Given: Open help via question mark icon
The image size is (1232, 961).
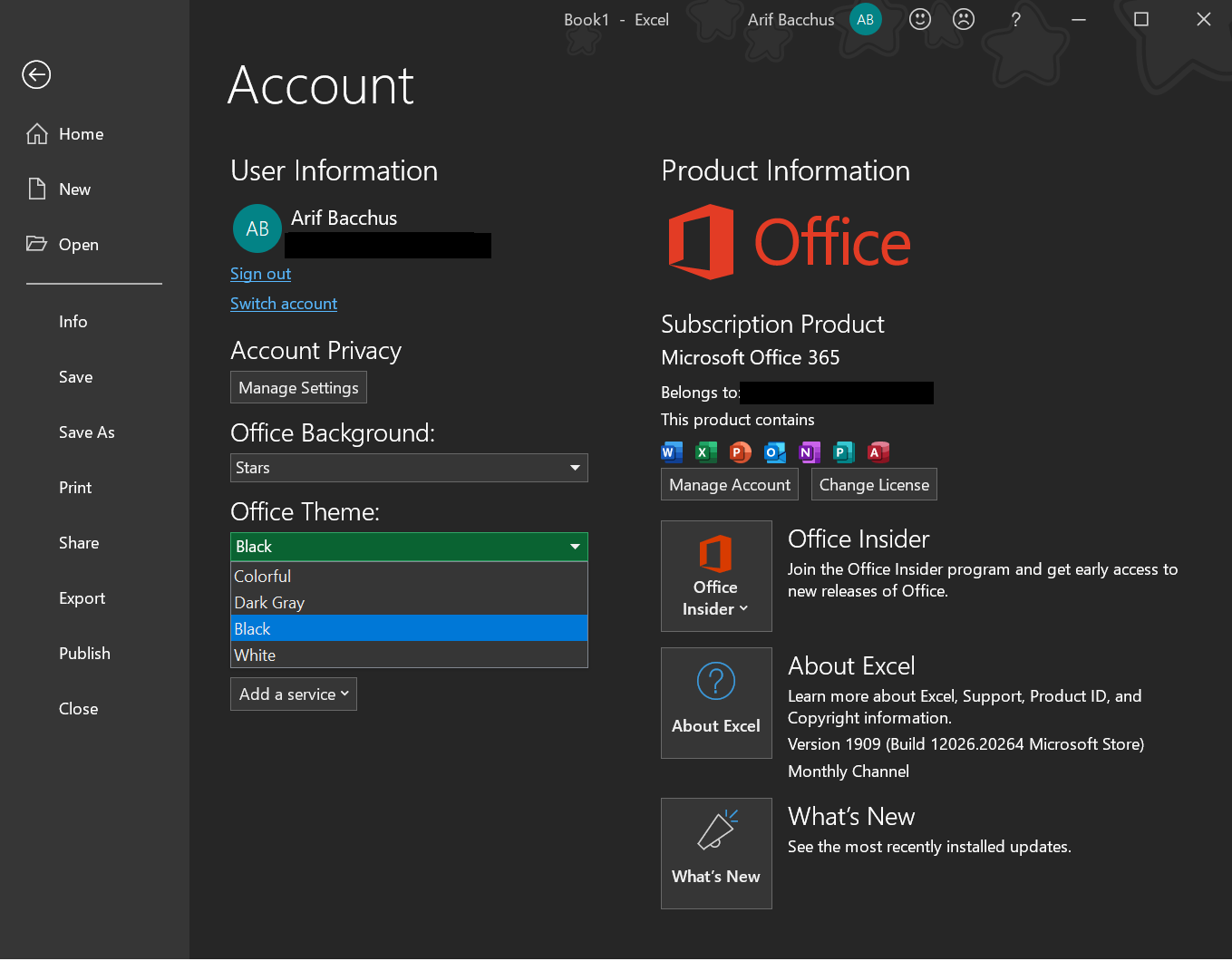Looking at the screenshot, I should (x=1015, y=19).
